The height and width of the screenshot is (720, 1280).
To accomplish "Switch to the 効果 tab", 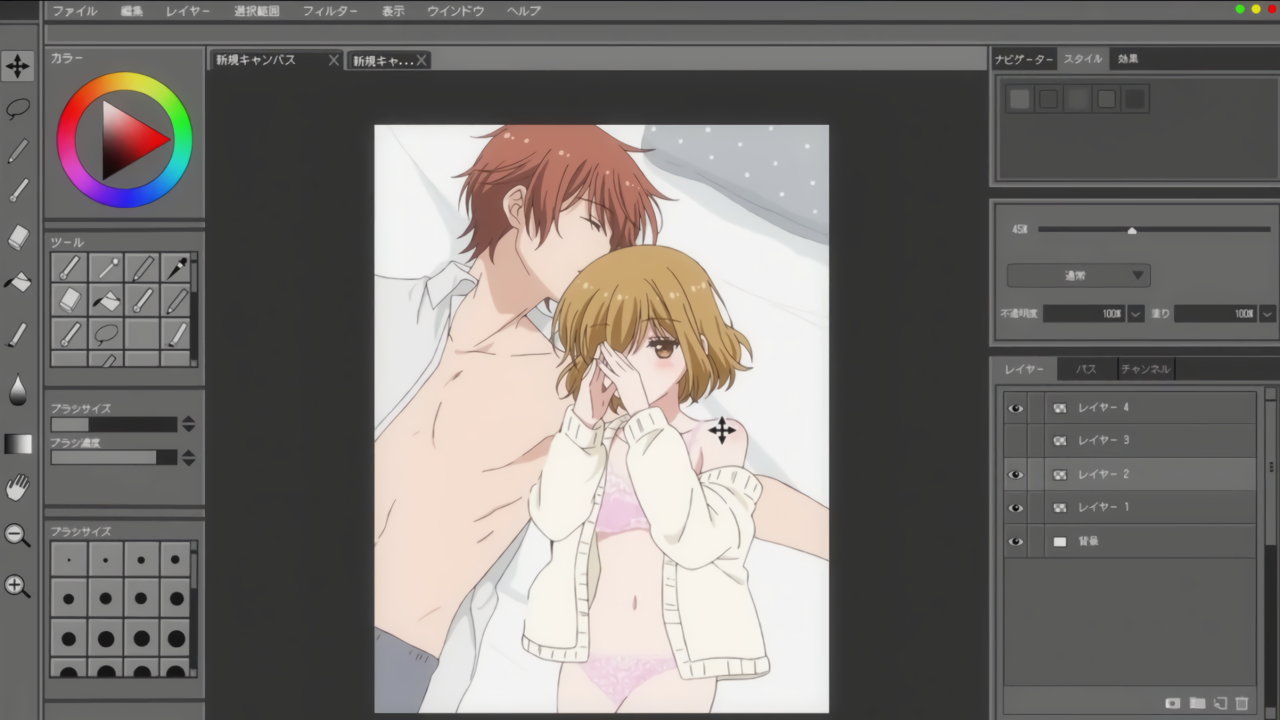I will pyautogui.click(x=1128, y=59).
